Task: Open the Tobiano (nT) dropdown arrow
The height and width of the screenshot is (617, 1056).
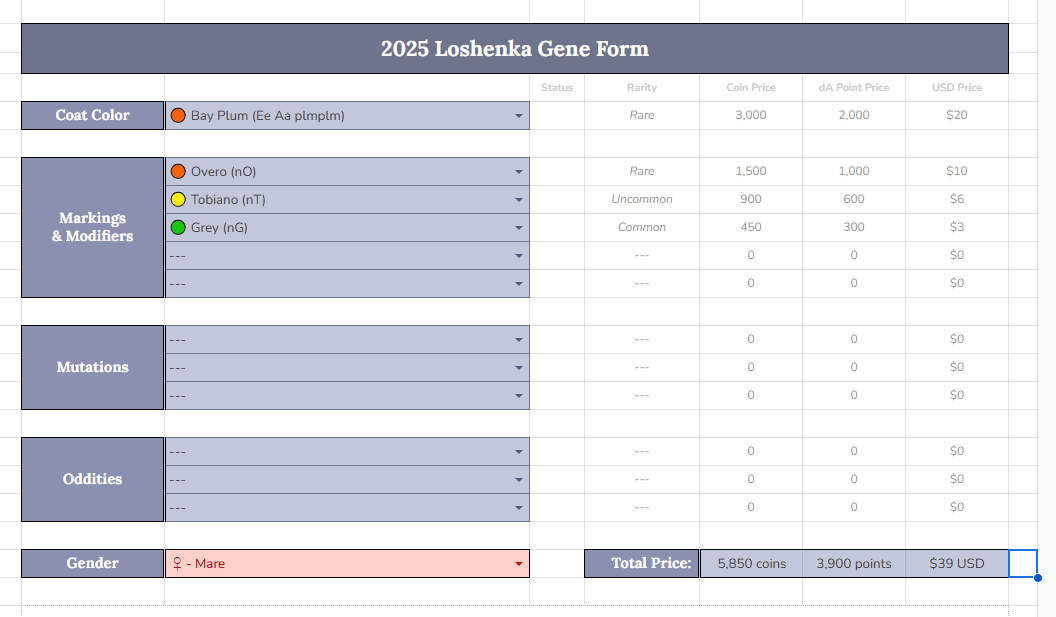Action: pos(518,200)
